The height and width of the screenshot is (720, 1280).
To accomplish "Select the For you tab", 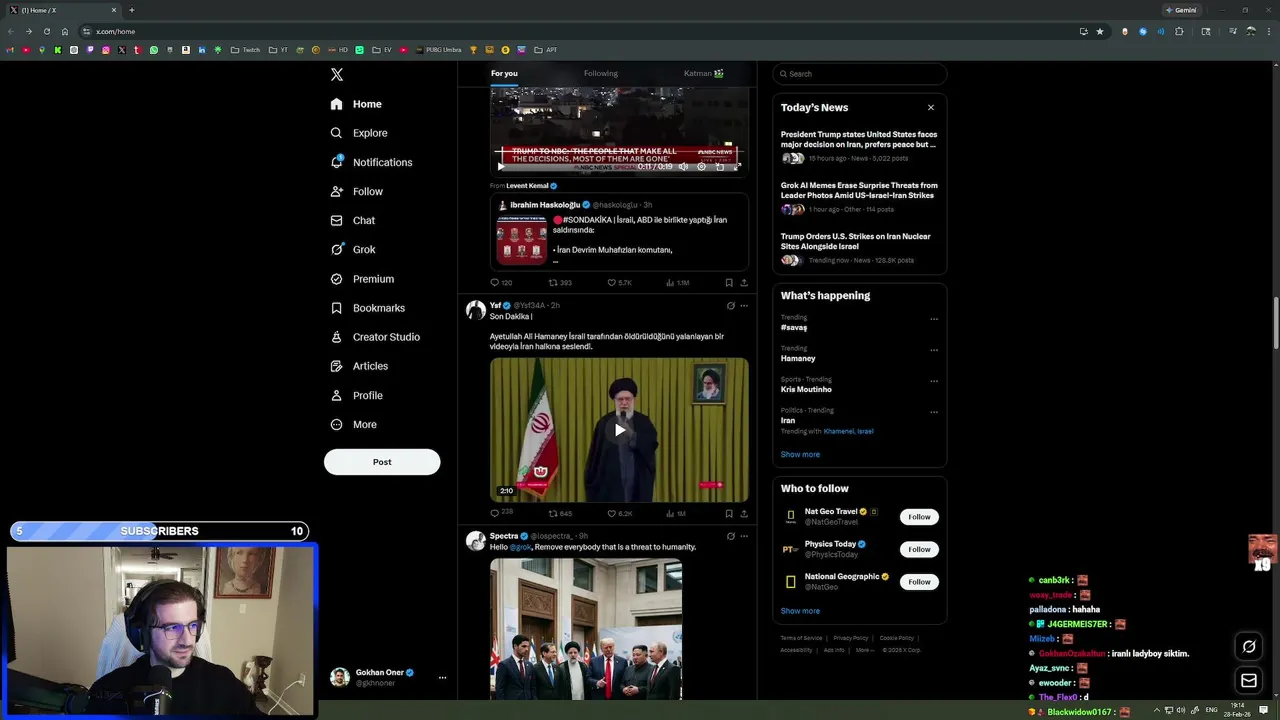I will (504, 73).
